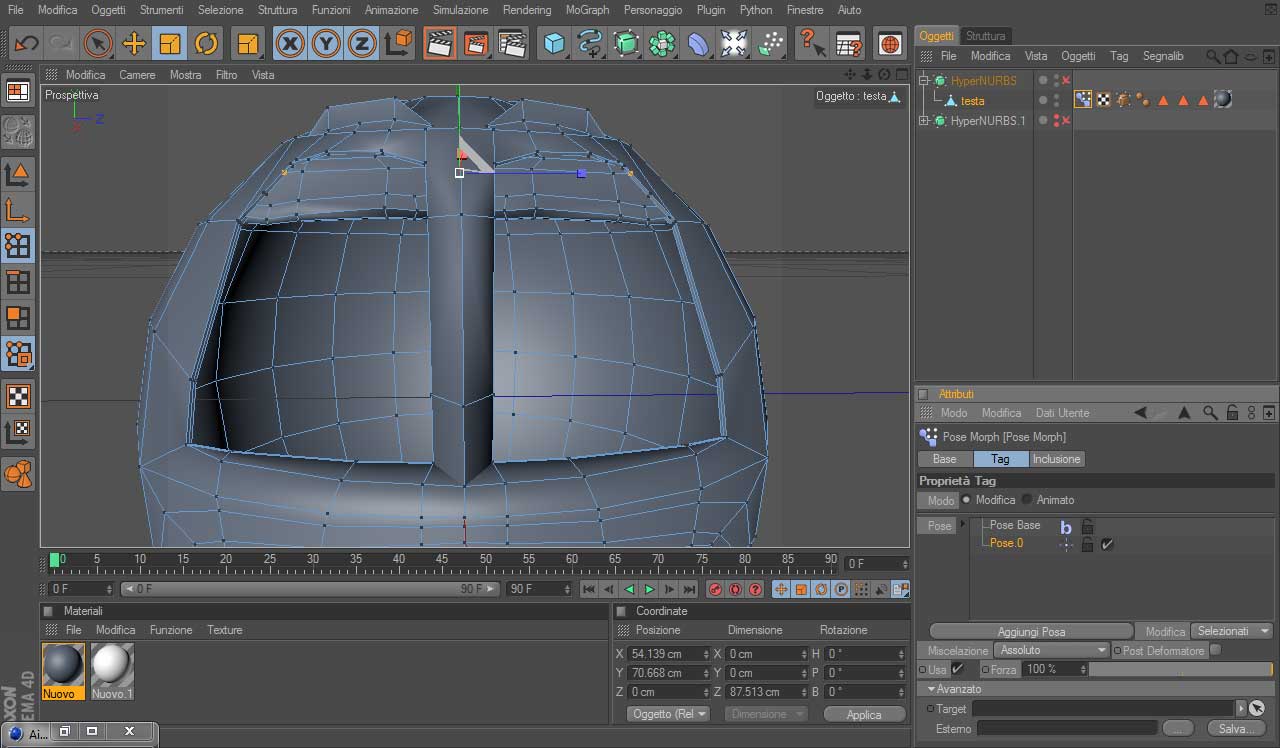The image size is (1280, 748).
Task: Toggle the X axis lock icon
Action: tap(290, 43)
